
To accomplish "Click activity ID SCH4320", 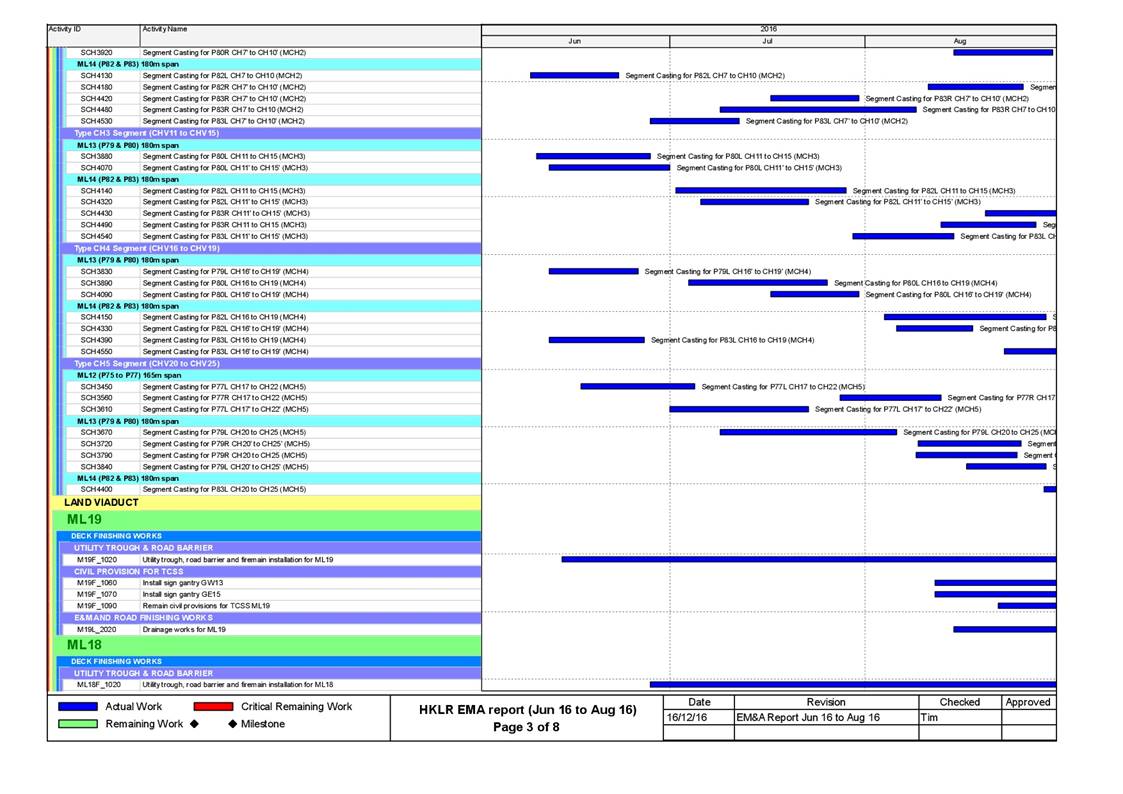I will [x=96, y=202].
